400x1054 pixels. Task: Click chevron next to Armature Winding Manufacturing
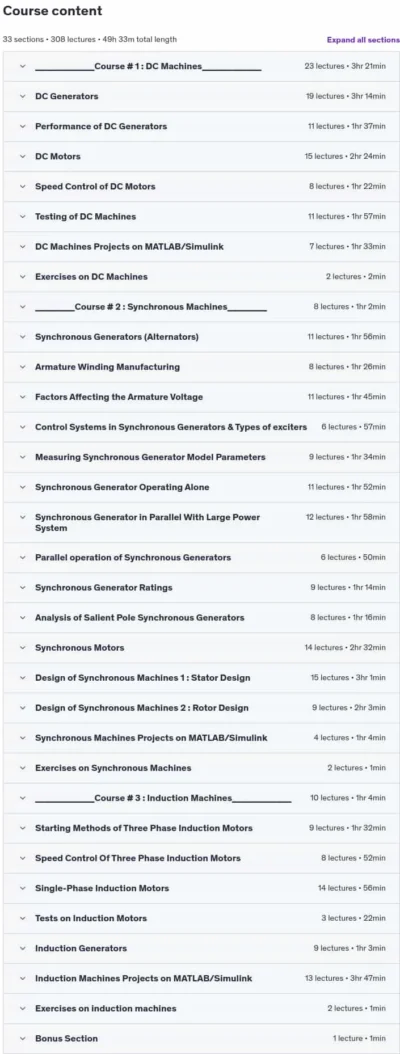22,367
